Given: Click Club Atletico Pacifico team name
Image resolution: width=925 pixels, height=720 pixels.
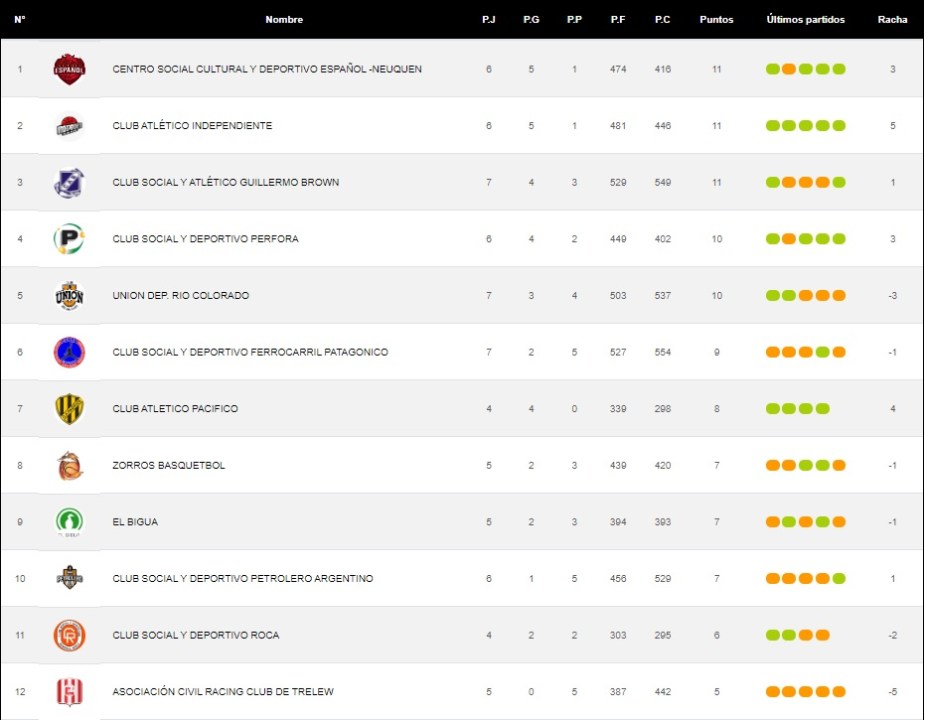Looking at the screenshot, I should point(175,409).
